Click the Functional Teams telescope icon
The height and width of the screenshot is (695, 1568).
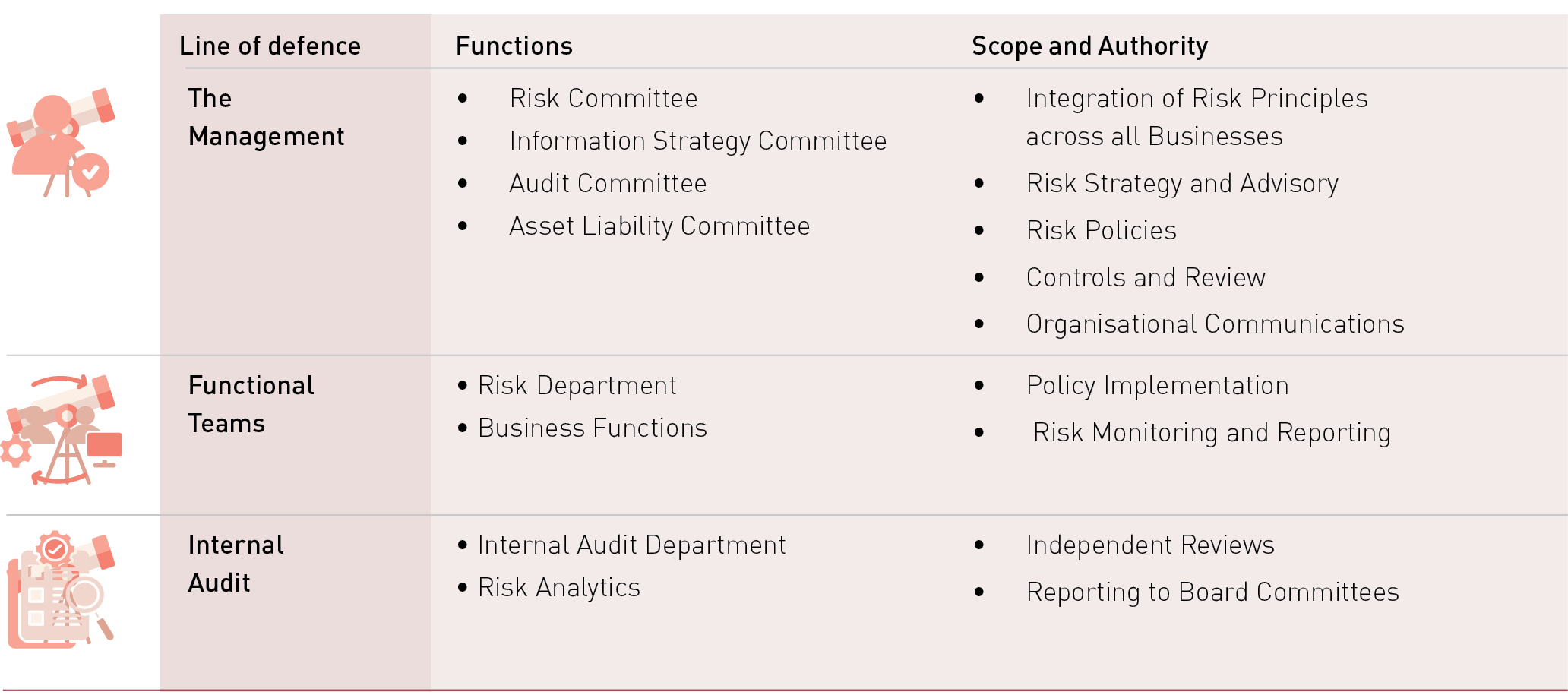pyautogui.click(x=62, y=430)
